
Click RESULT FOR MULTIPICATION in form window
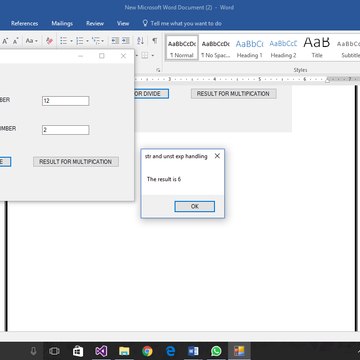76,162
